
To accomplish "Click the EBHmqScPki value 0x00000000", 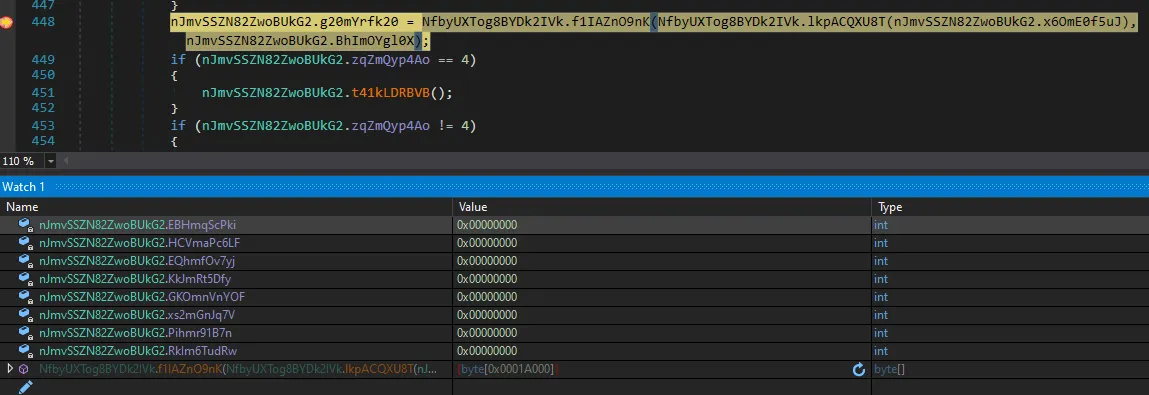I will [487, 225].
